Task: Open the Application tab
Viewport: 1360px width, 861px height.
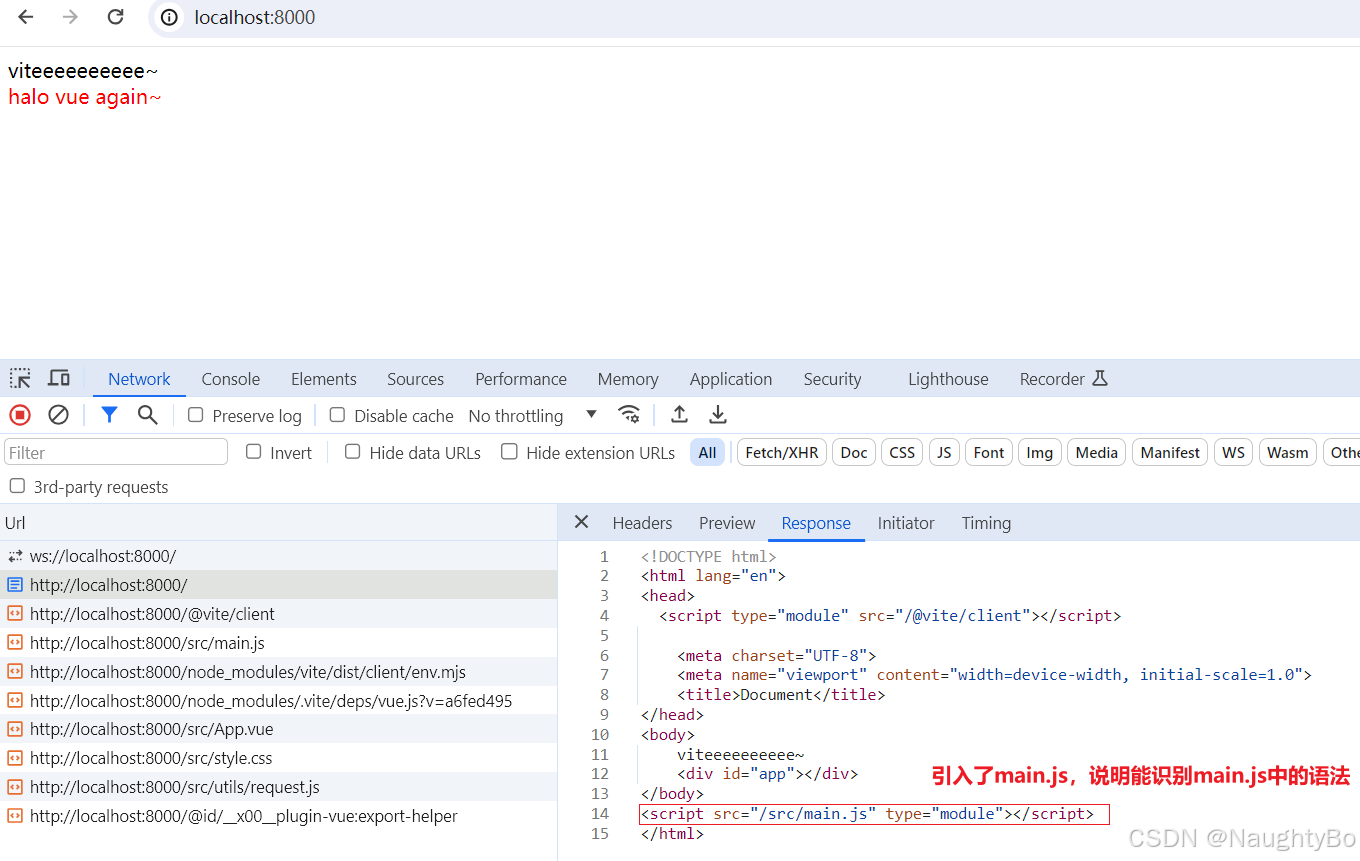Action: [731, 379]
